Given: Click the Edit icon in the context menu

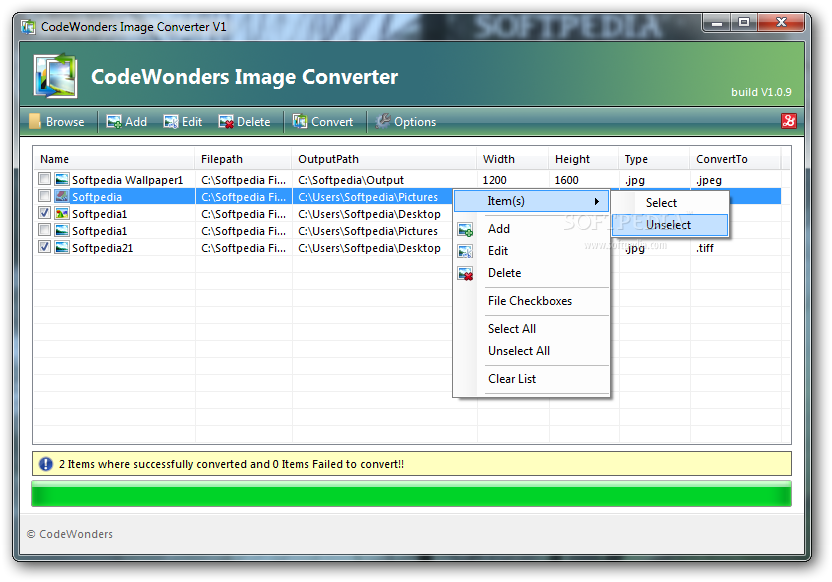Looking at the screenshot, I should pos(465,251).
